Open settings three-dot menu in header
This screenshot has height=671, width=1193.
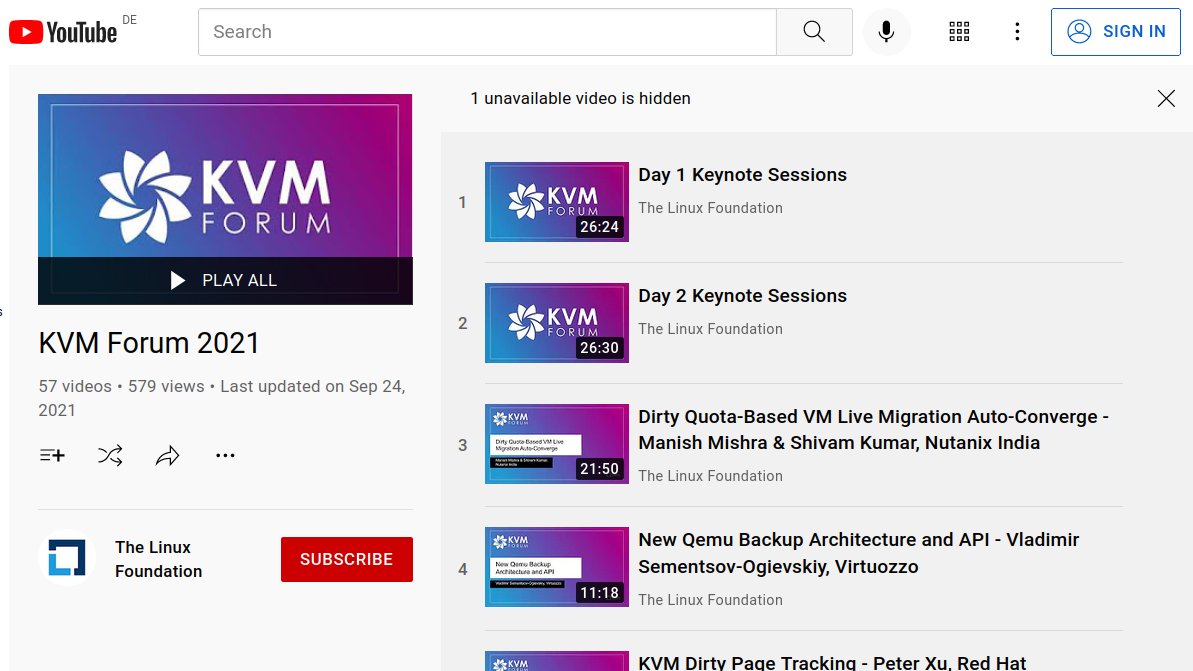[1017, 32]
